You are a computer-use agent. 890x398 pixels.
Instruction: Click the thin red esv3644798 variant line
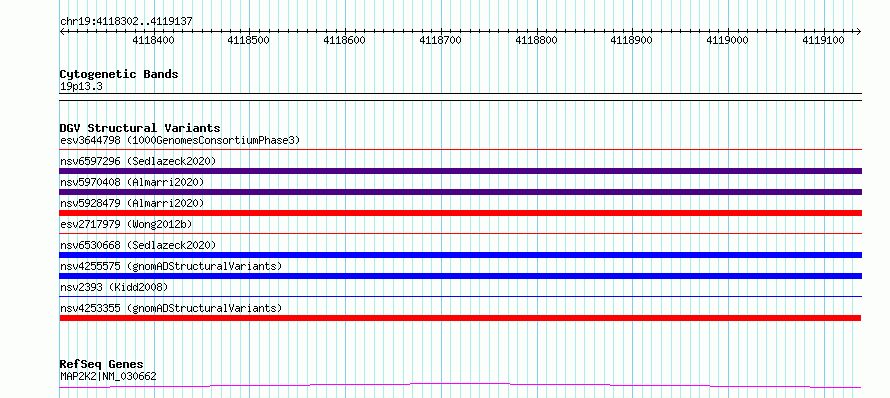click(460, 149)
